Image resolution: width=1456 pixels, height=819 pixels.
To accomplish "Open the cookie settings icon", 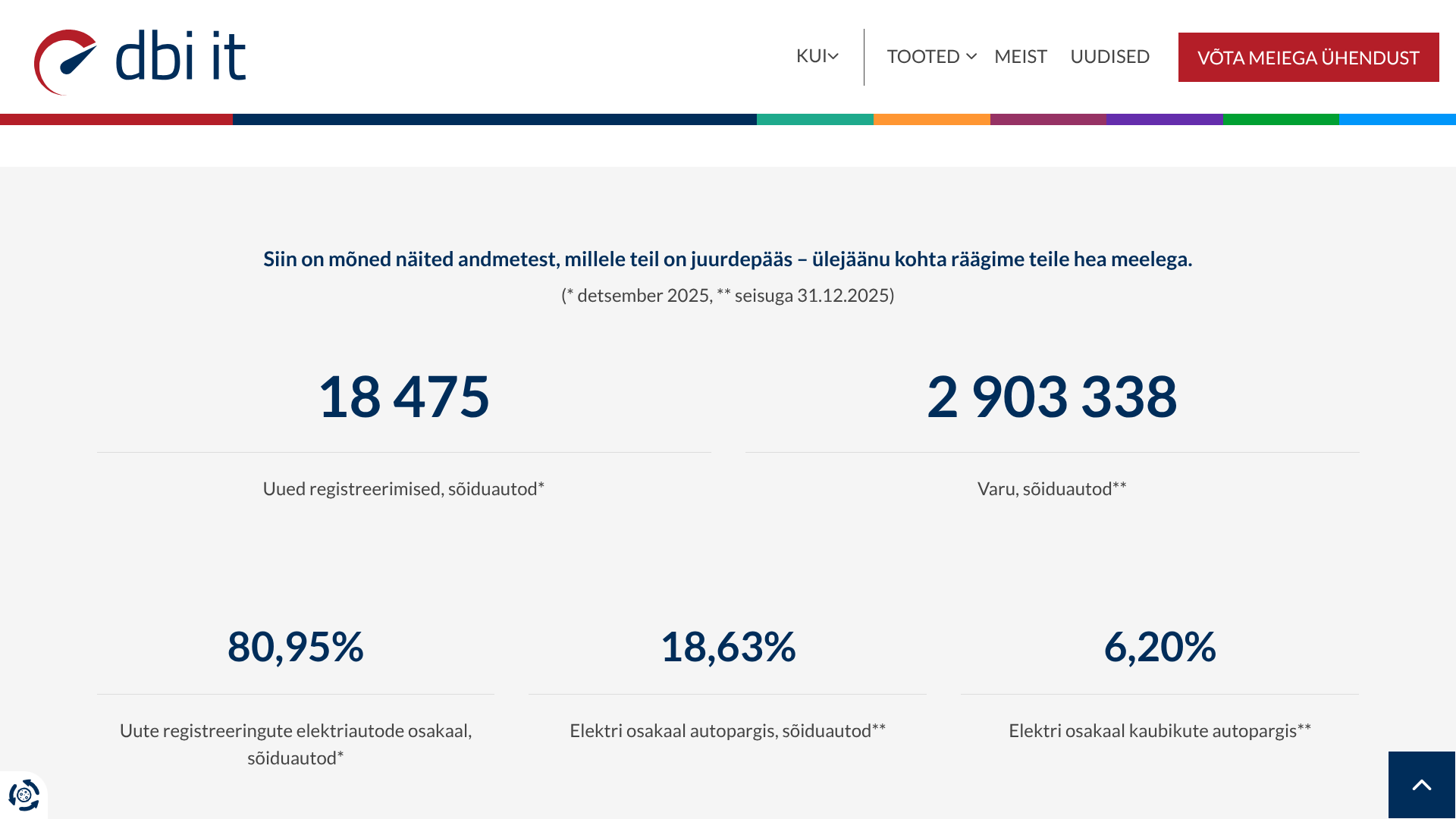I will [24, 795].
